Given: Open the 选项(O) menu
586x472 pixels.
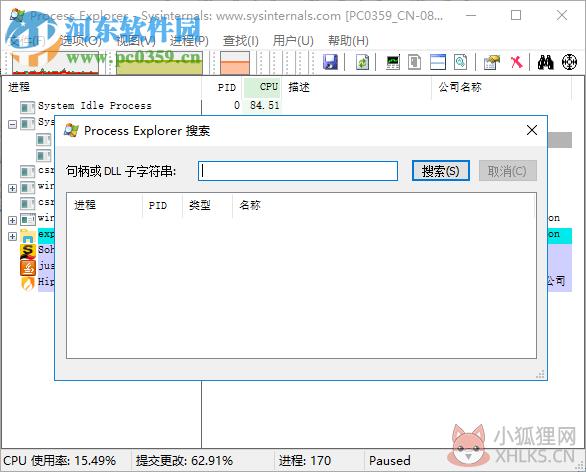Looking at the screenshot, I should click(81, 40).
